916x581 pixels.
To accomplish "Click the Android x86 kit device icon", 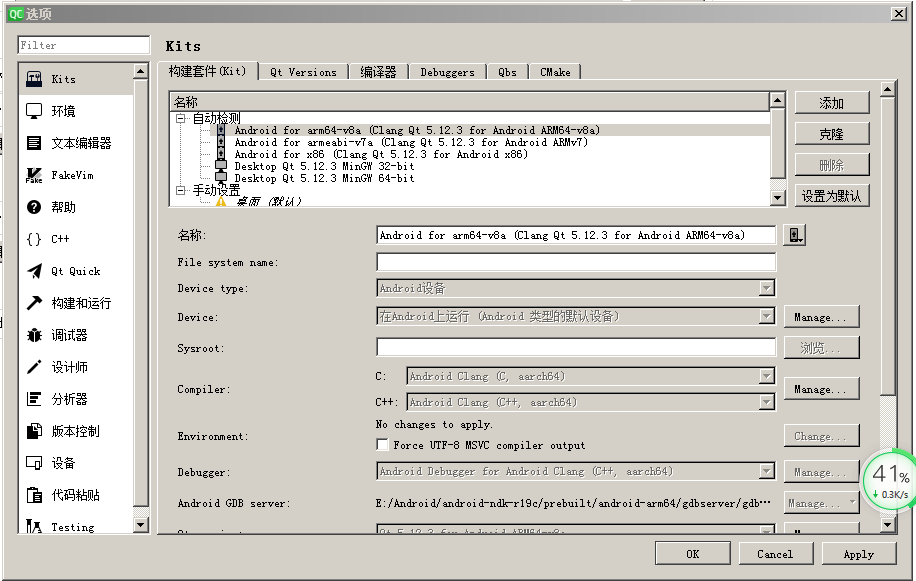I will tap(221, 154).
